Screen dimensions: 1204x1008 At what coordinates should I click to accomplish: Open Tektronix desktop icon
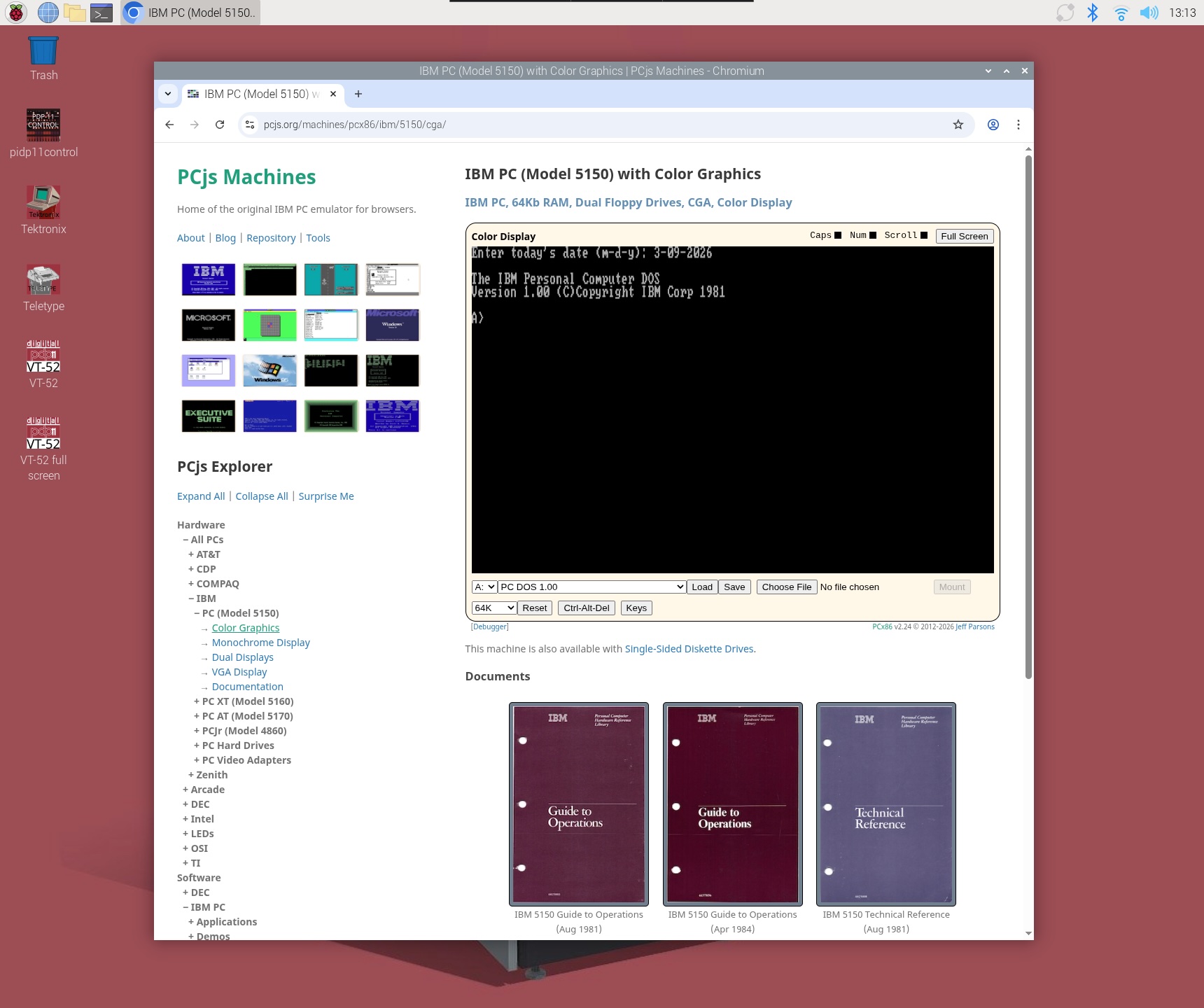[x=43, y=210]
